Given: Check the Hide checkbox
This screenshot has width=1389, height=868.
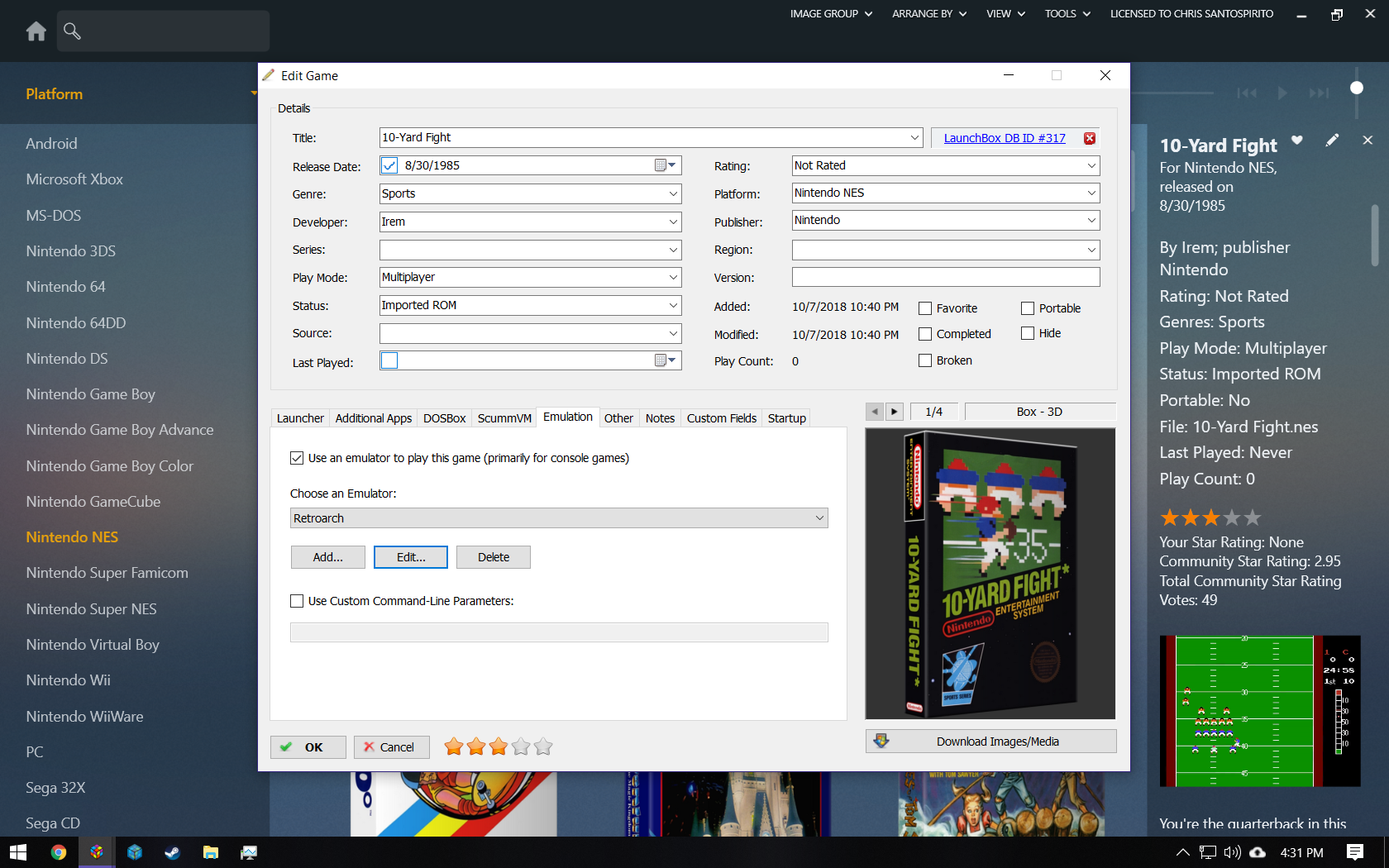Looking at the screenshot, I should 1028,333.
